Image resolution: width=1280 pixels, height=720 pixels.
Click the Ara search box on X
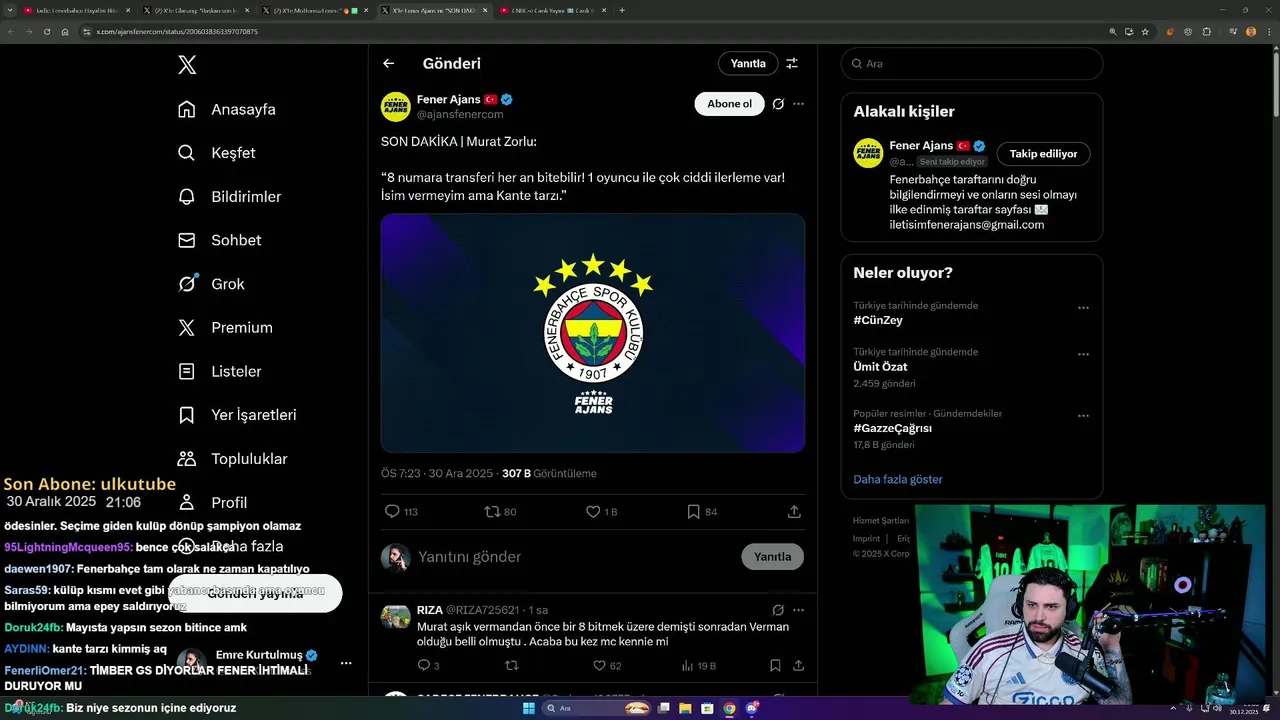click(972, 63)
